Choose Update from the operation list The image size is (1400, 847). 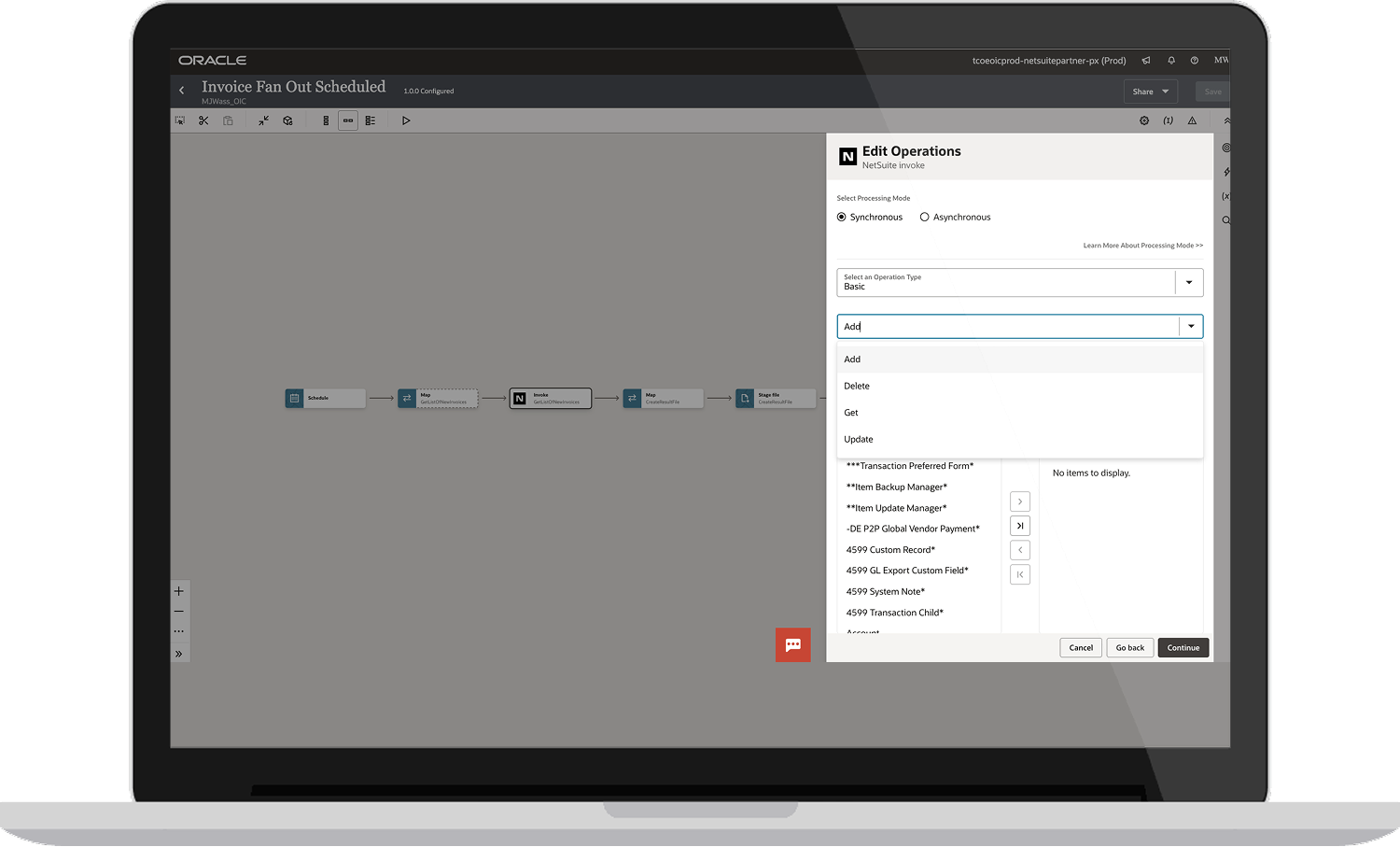pyautogui.click(x=859, y=439)
